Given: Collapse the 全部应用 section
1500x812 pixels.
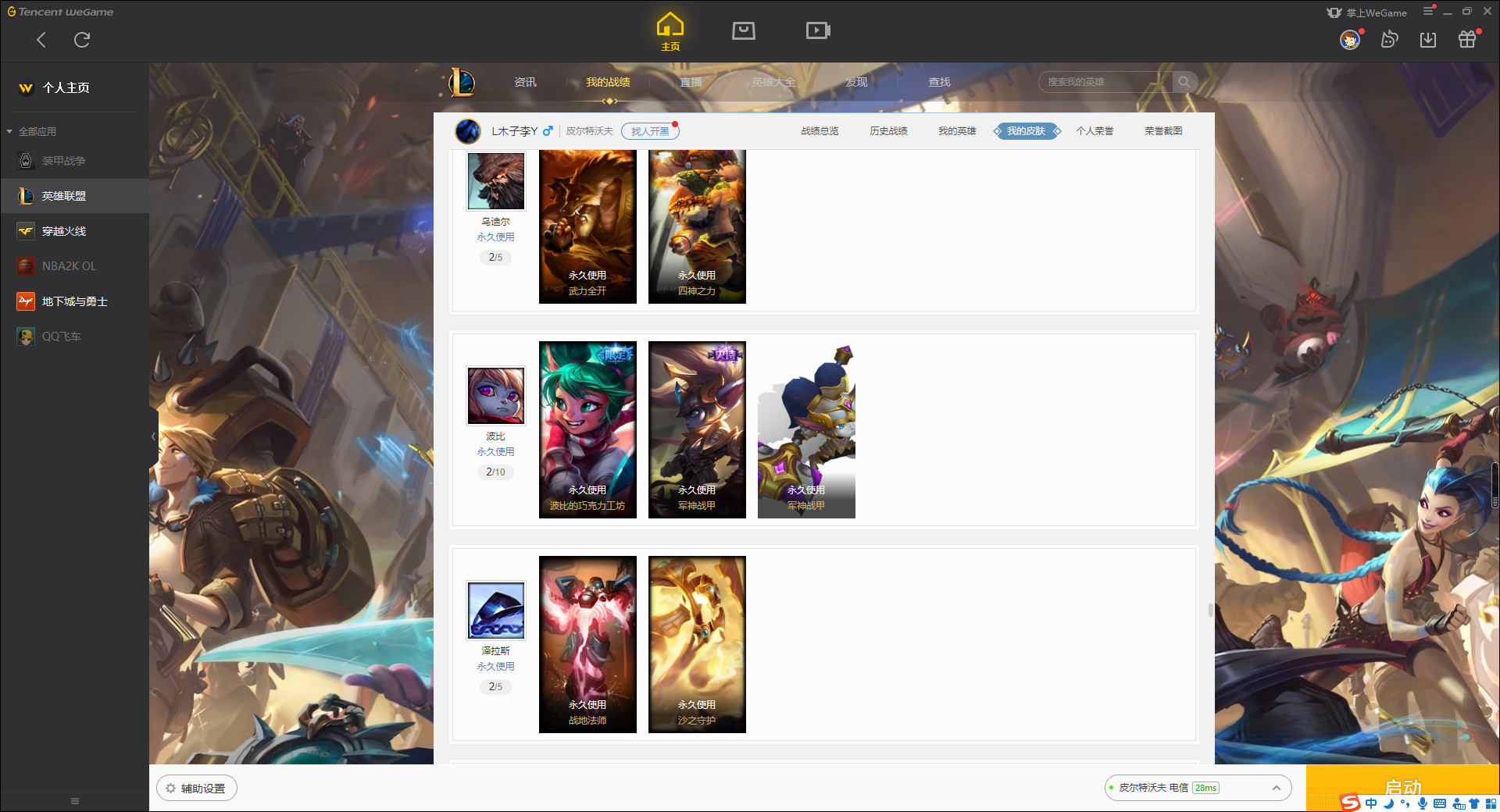Looking at the screenshot, I should pos(31,131).
